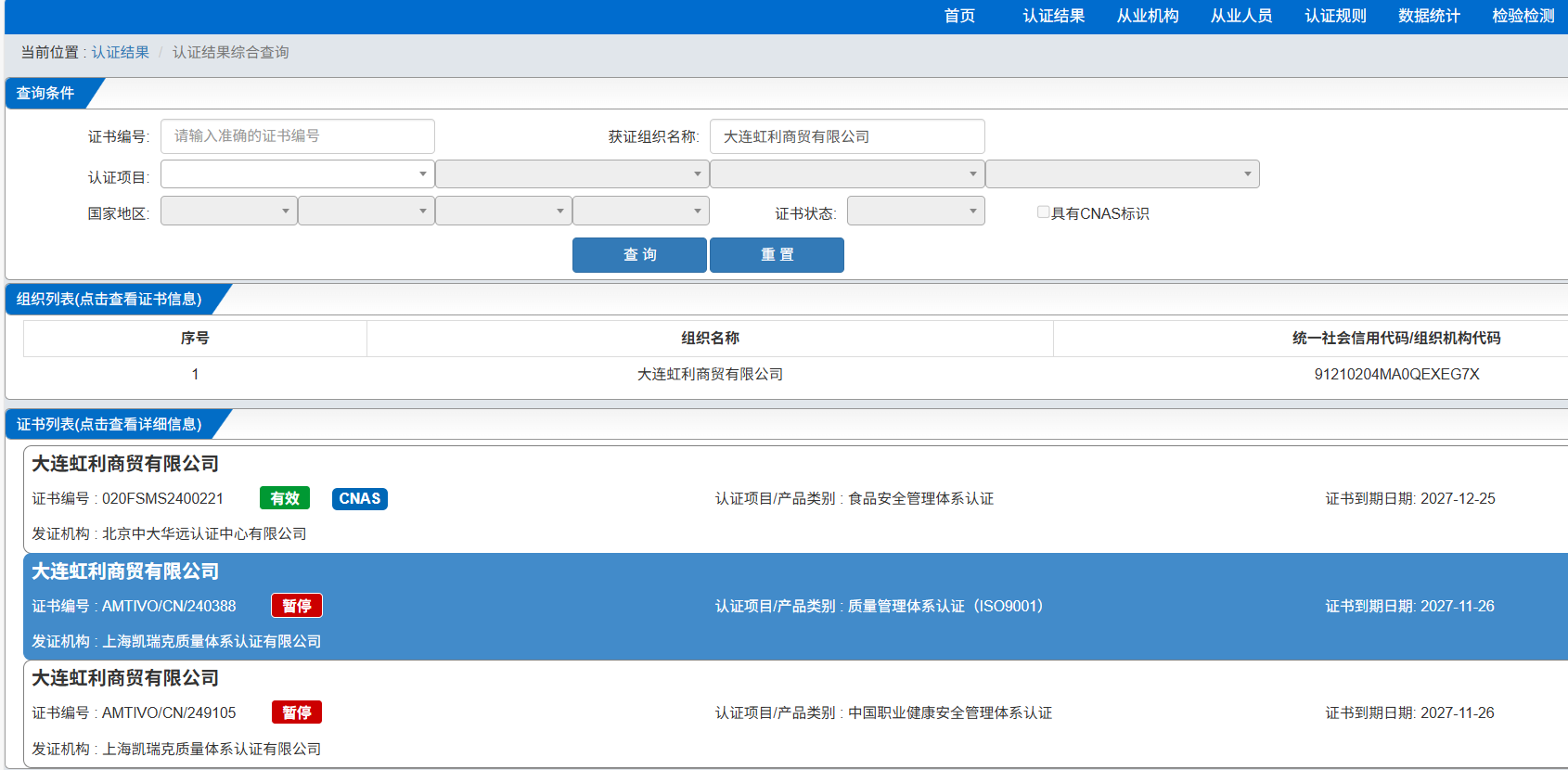Open the 从业机构 menu item

point(1147,16)
